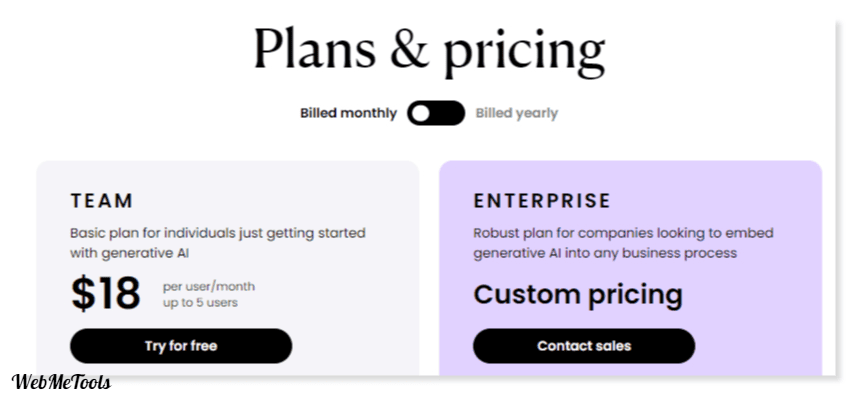Select the Billed monthly label
The image size is (853, 393).
point(348,113)
